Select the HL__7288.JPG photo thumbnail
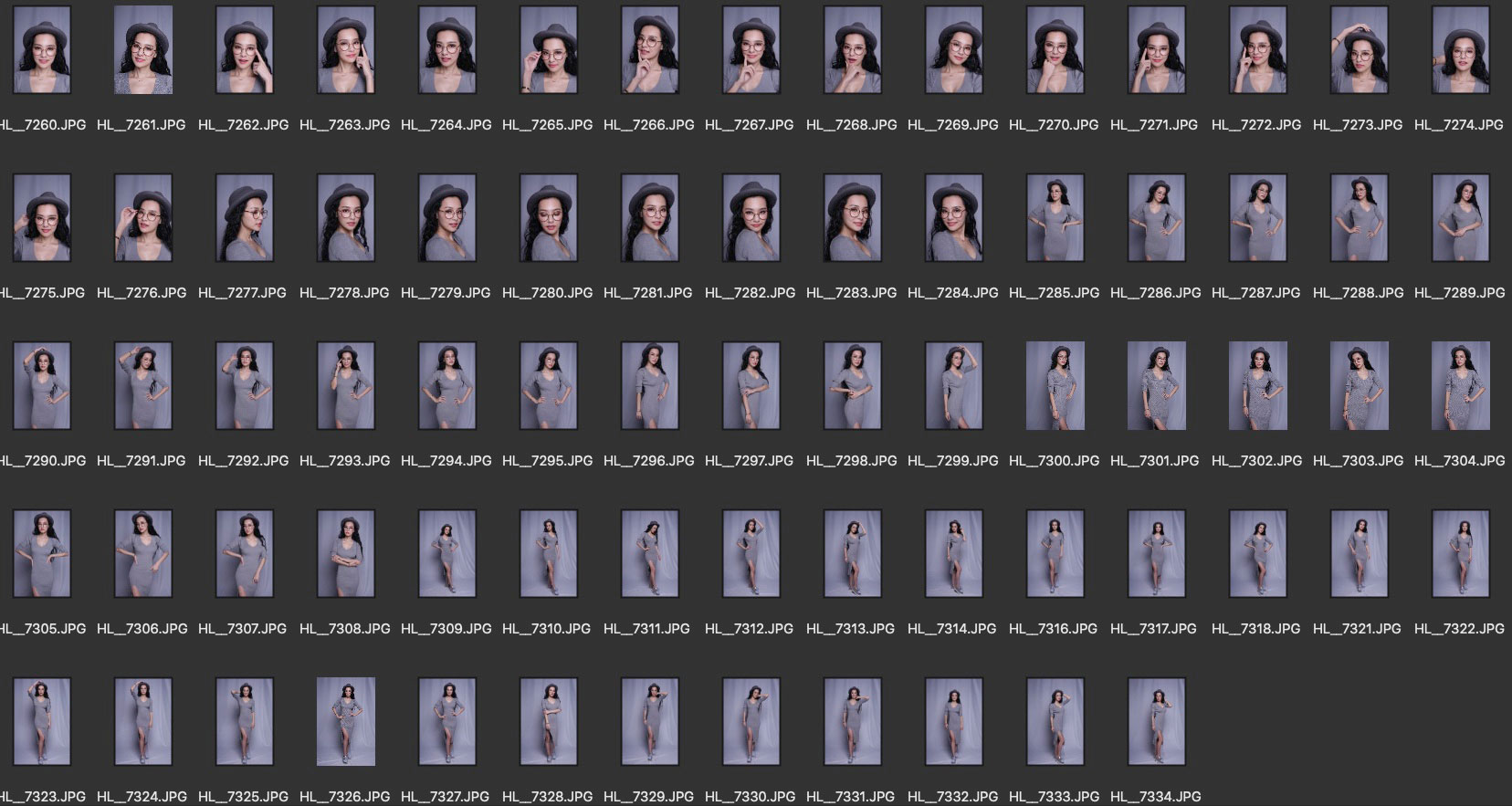 pos(1360,218)
